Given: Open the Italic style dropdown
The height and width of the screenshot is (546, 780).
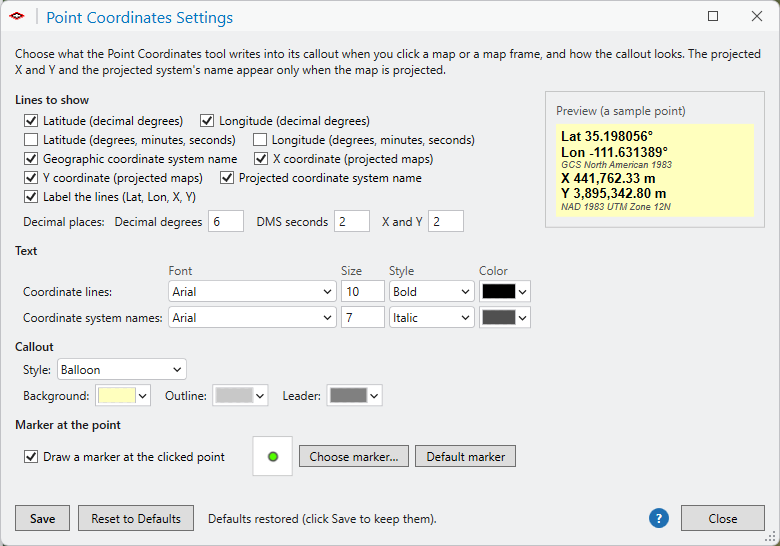Looking at the screenshot, I should (x=431, y=317).
